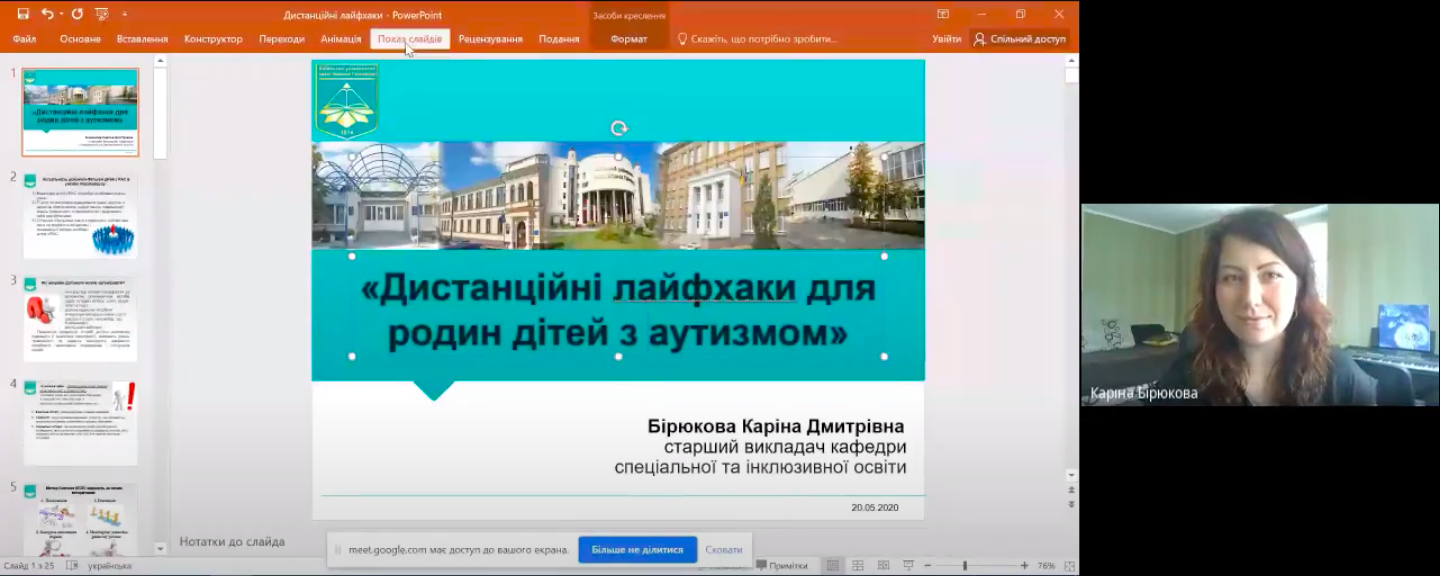Toggle Normal view button in status bar
This screenshot has height=576, width=1440.
833,566
